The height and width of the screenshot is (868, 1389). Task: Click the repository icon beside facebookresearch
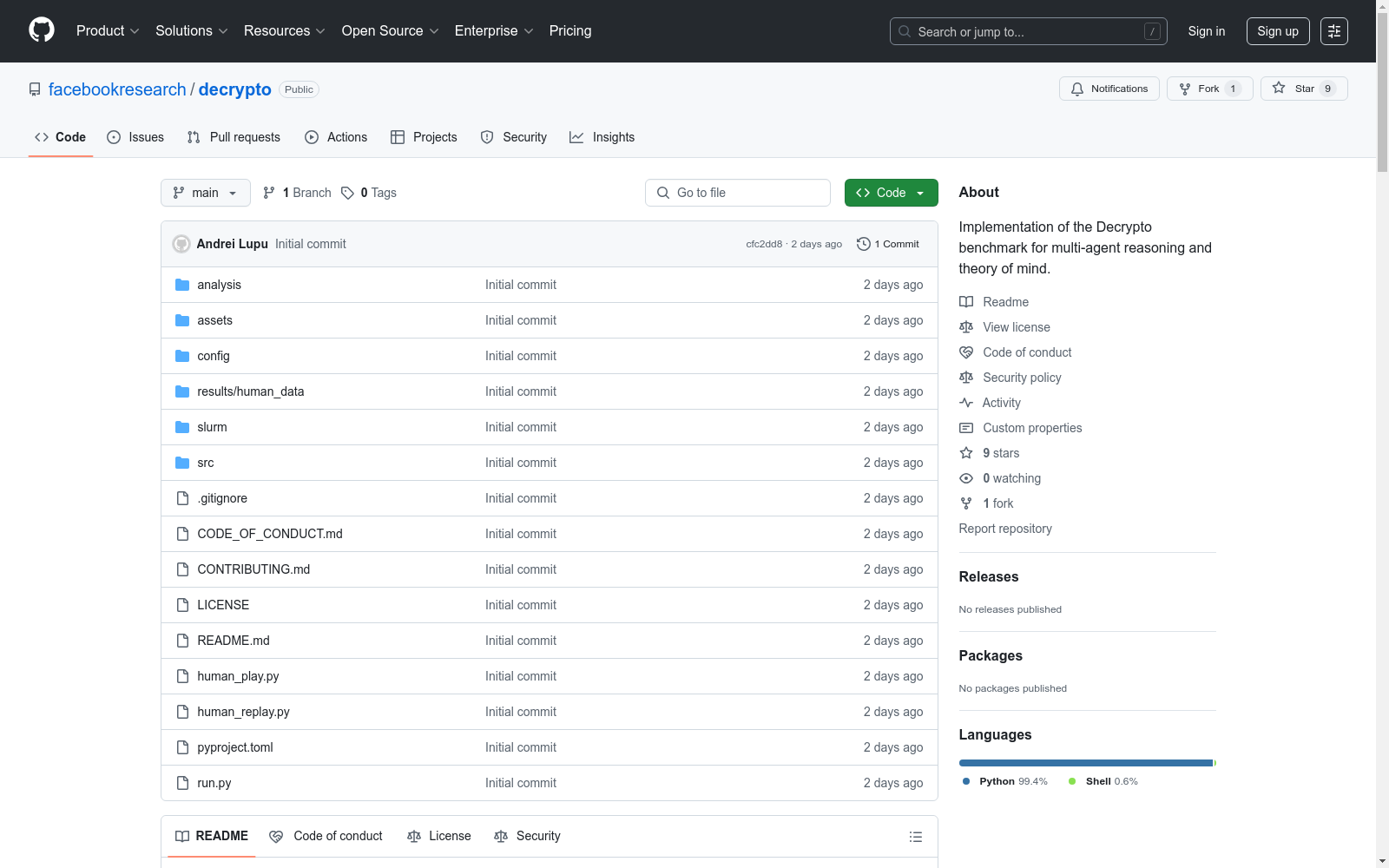[35, 89]
